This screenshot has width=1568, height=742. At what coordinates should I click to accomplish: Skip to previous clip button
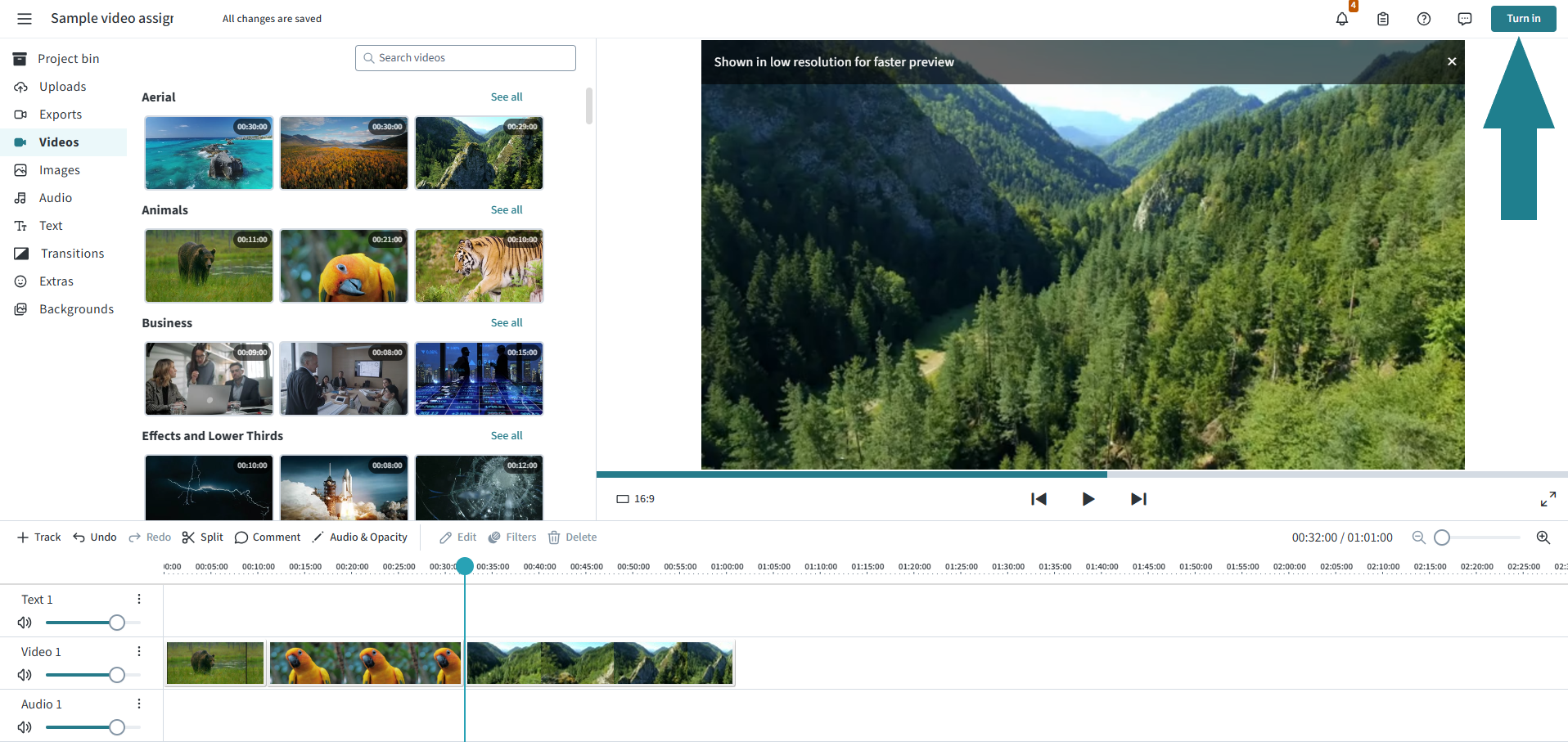[1039, 499]
